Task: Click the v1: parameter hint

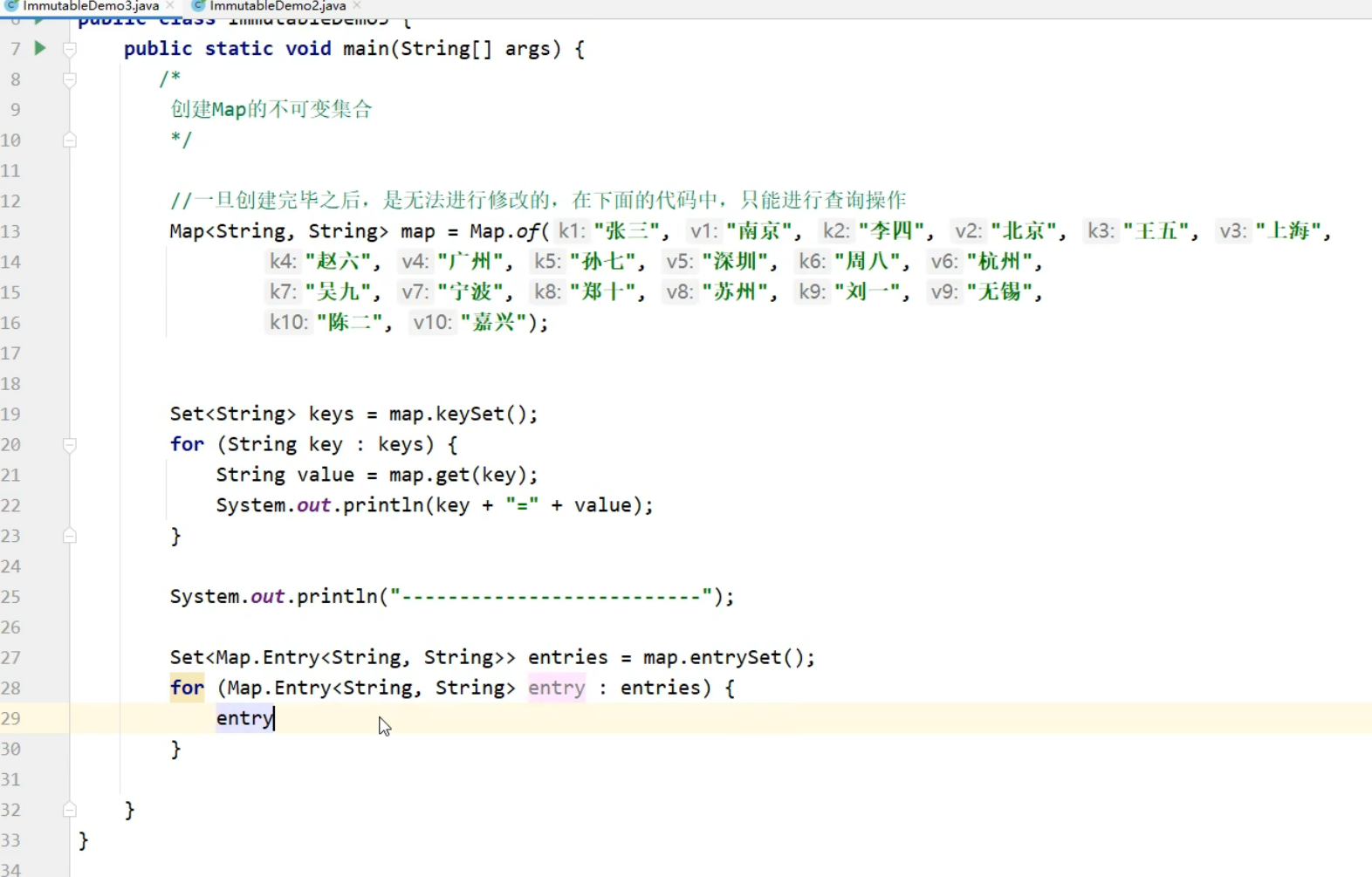Action: 703,231
